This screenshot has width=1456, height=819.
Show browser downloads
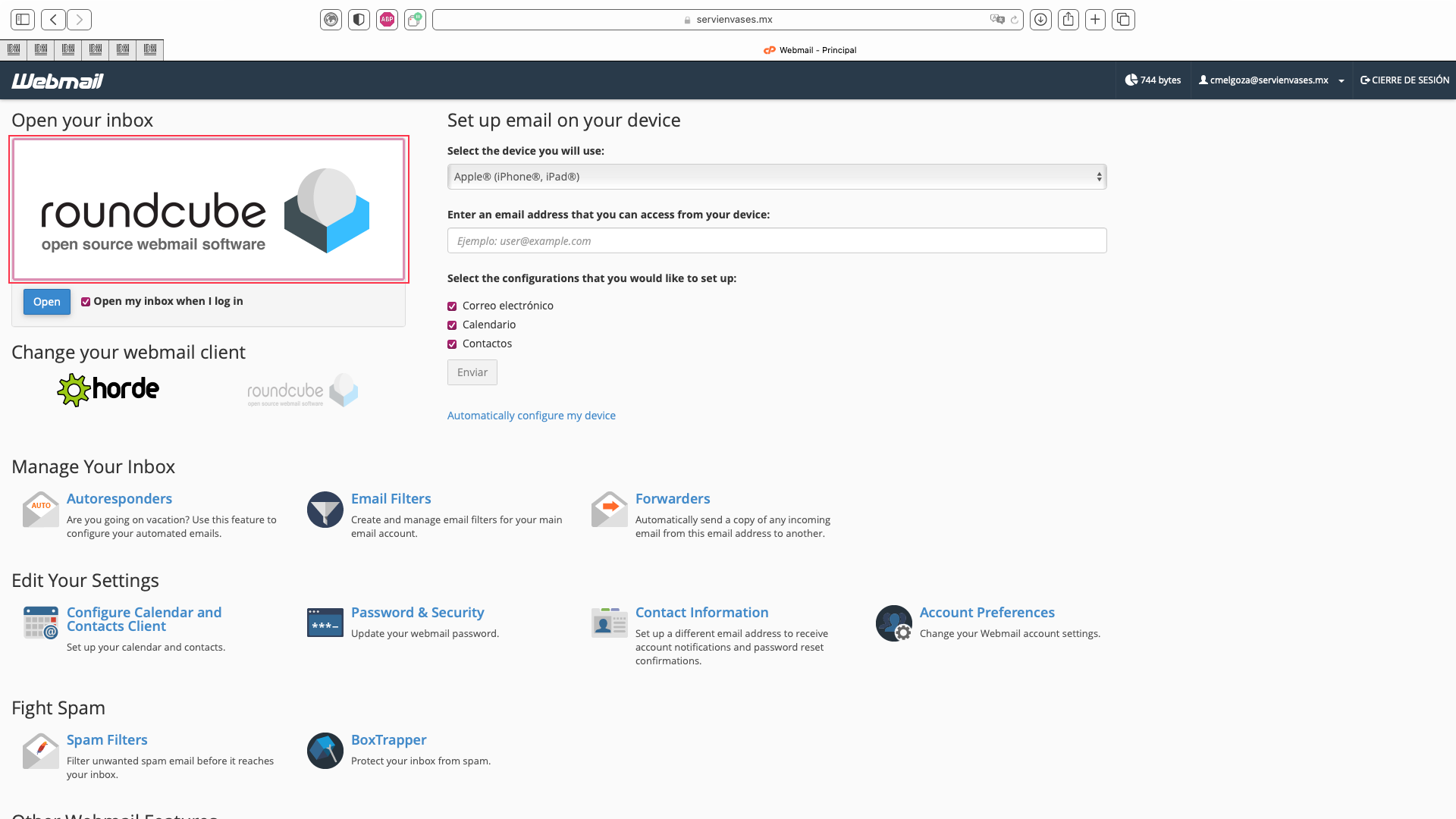click(1040, 20)
